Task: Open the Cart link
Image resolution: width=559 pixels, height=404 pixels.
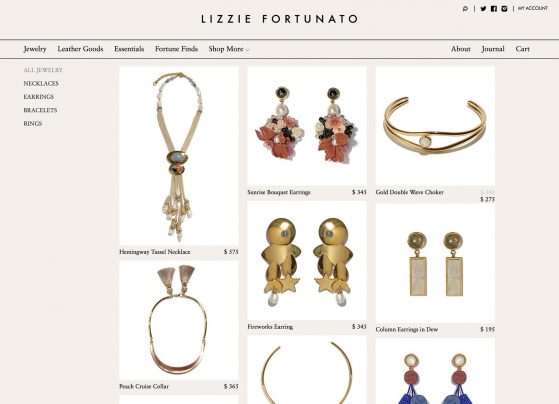Action: [522, 49]
